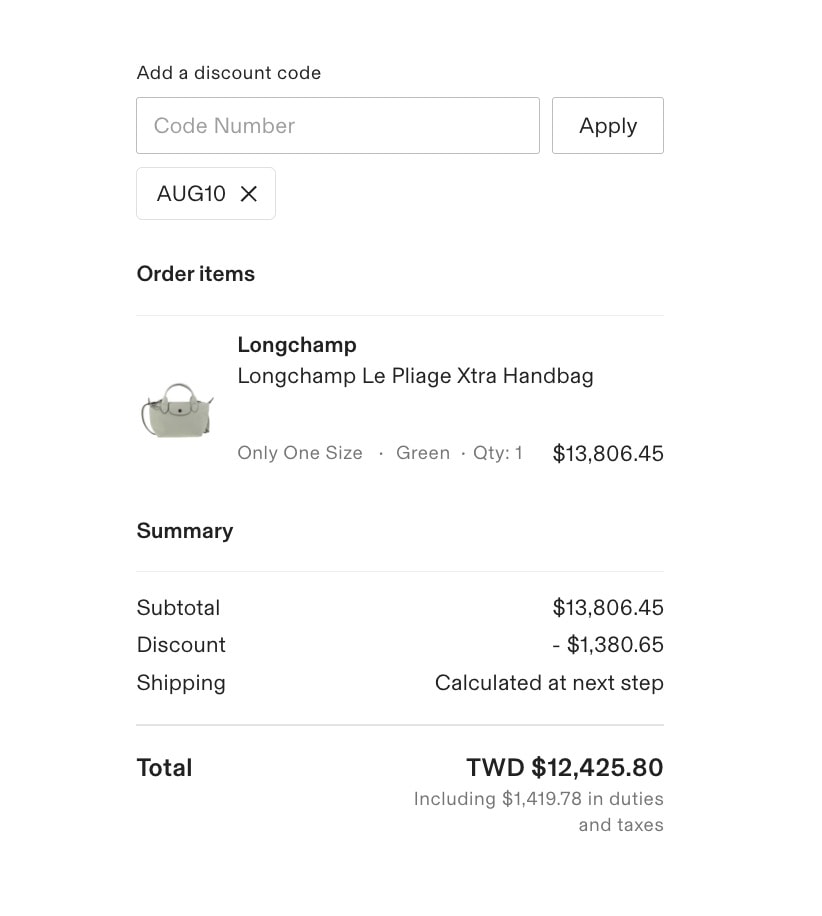This screenshot has width=822, height=916.
Task: Click the item price $13,806.45
Action: (608, 454)
